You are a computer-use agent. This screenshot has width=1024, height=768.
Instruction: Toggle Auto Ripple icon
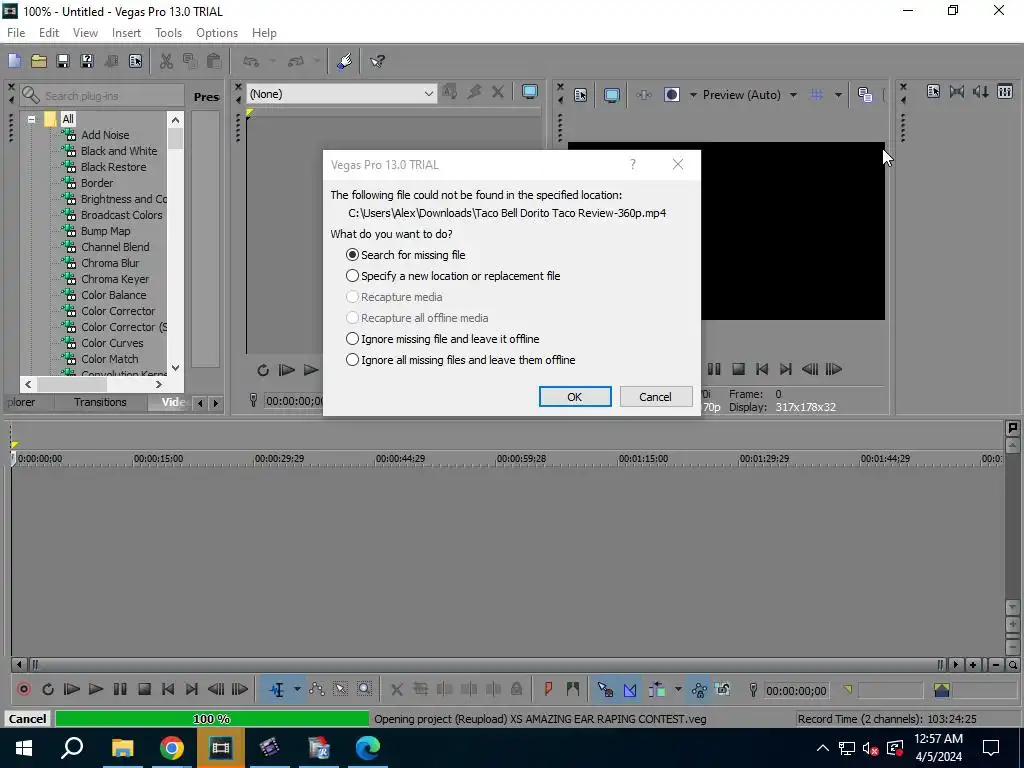click(657, 690)
